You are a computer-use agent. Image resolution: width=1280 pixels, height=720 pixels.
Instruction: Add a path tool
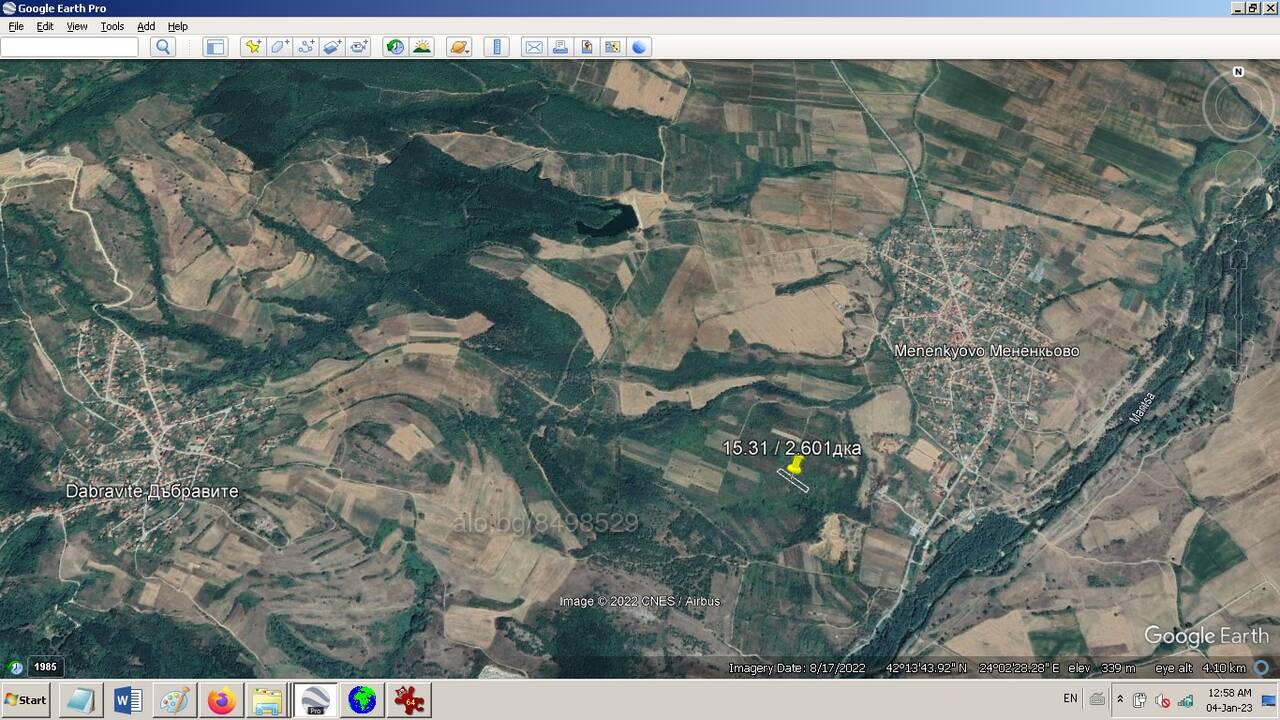coord(306,47)
